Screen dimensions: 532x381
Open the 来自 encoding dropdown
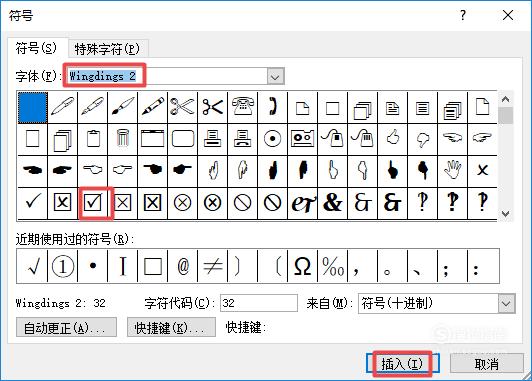(x=506, y=303)
